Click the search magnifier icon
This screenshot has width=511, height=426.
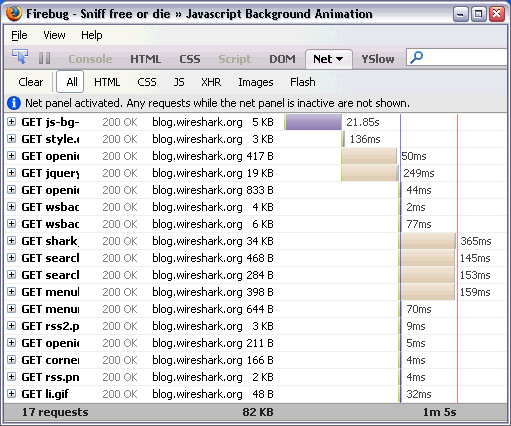pos(417,57)
